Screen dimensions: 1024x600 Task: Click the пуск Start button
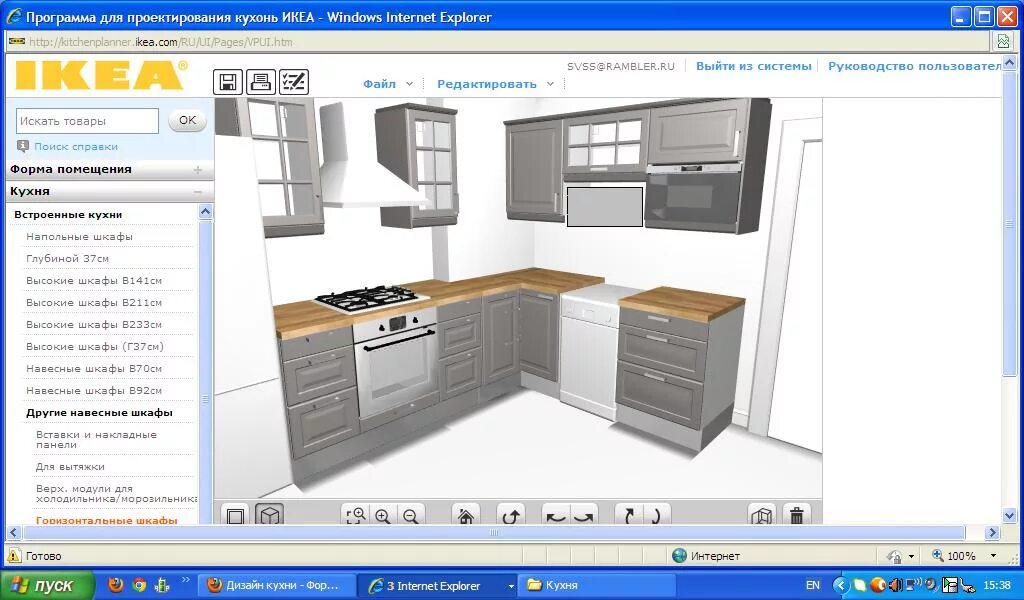point(46,585)
